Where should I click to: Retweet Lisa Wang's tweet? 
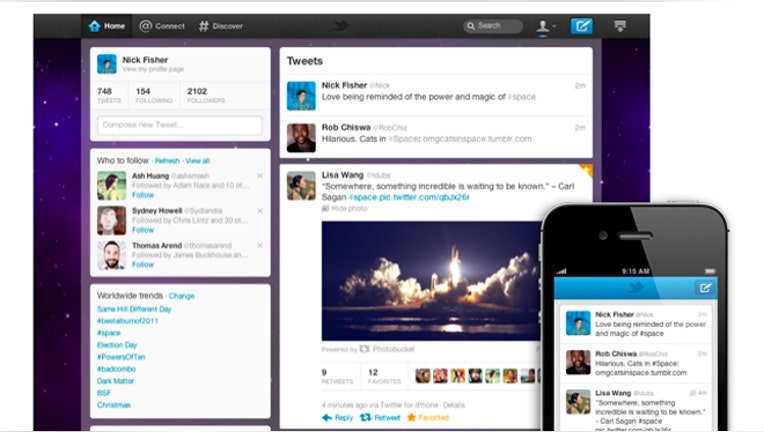(380, 418)
